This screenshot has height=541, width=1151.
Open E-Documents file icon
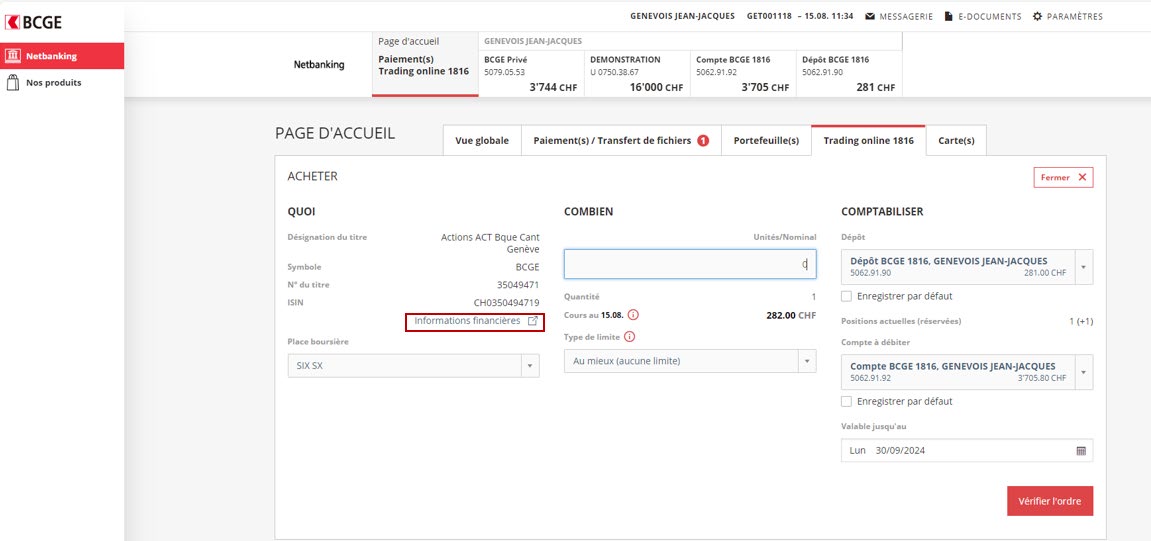pos(948,16)
